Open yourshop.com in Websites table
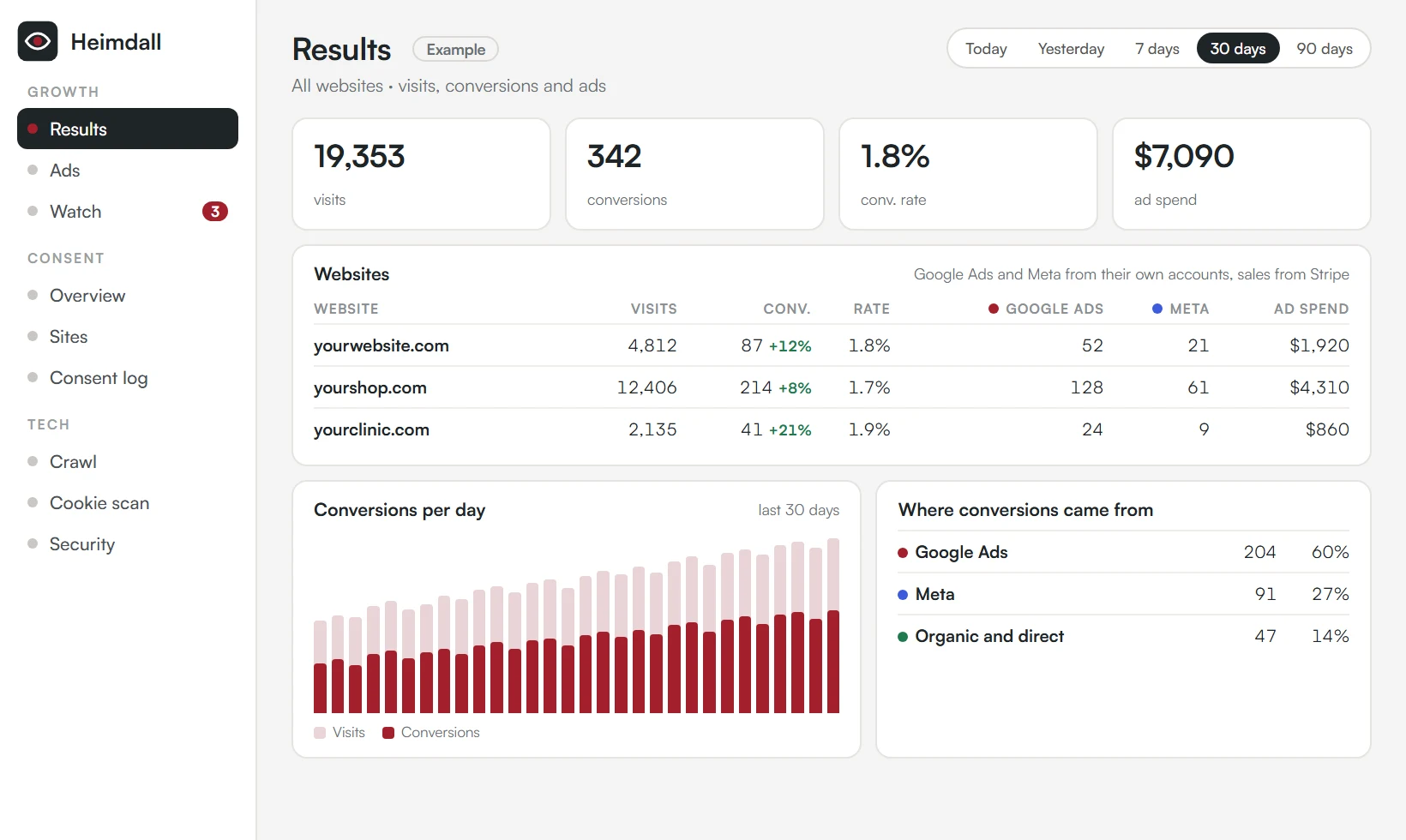 coord(370,387)
